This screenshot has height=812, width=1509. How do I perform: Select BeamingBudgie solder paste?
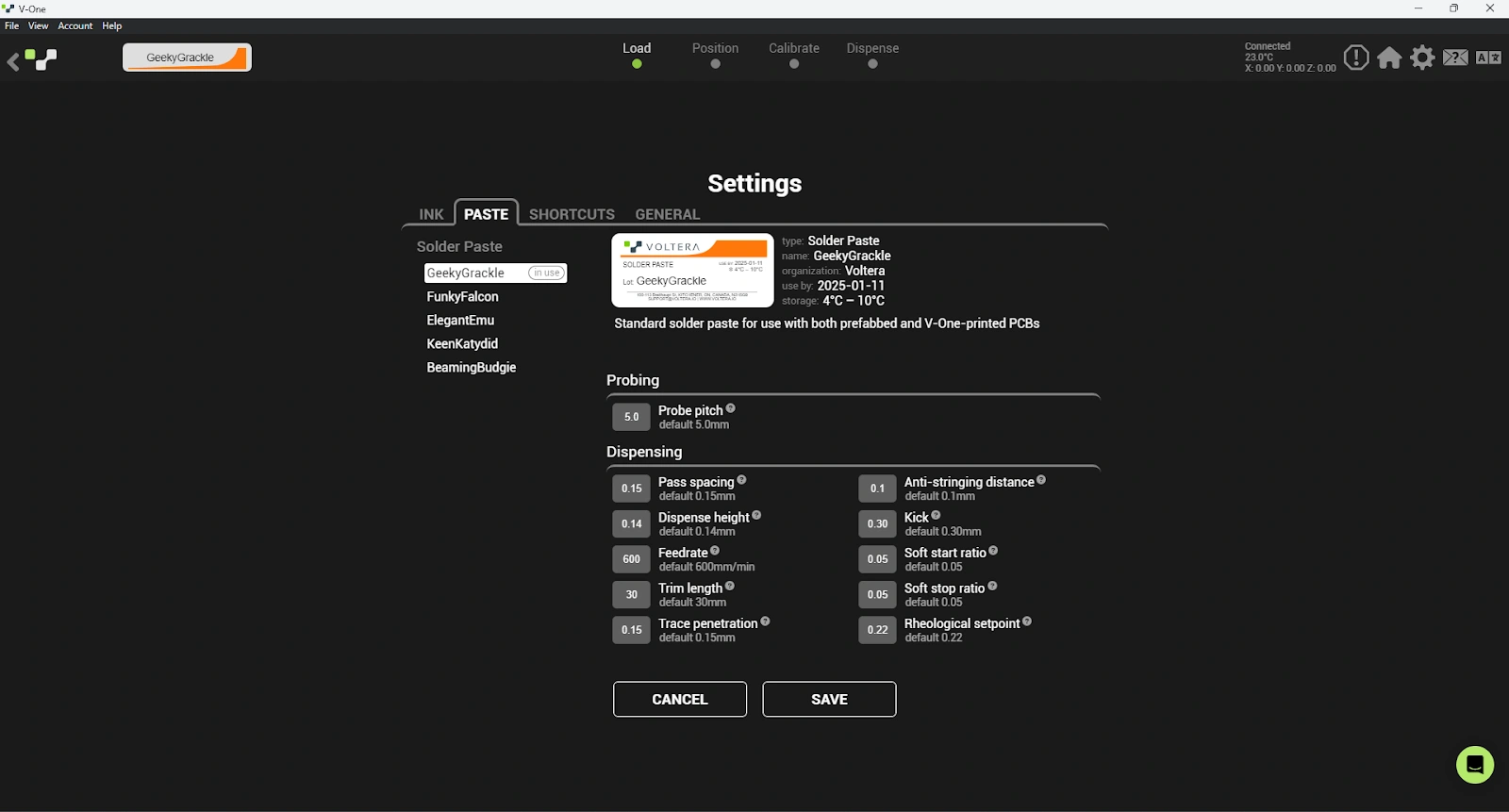click(472, 367)
